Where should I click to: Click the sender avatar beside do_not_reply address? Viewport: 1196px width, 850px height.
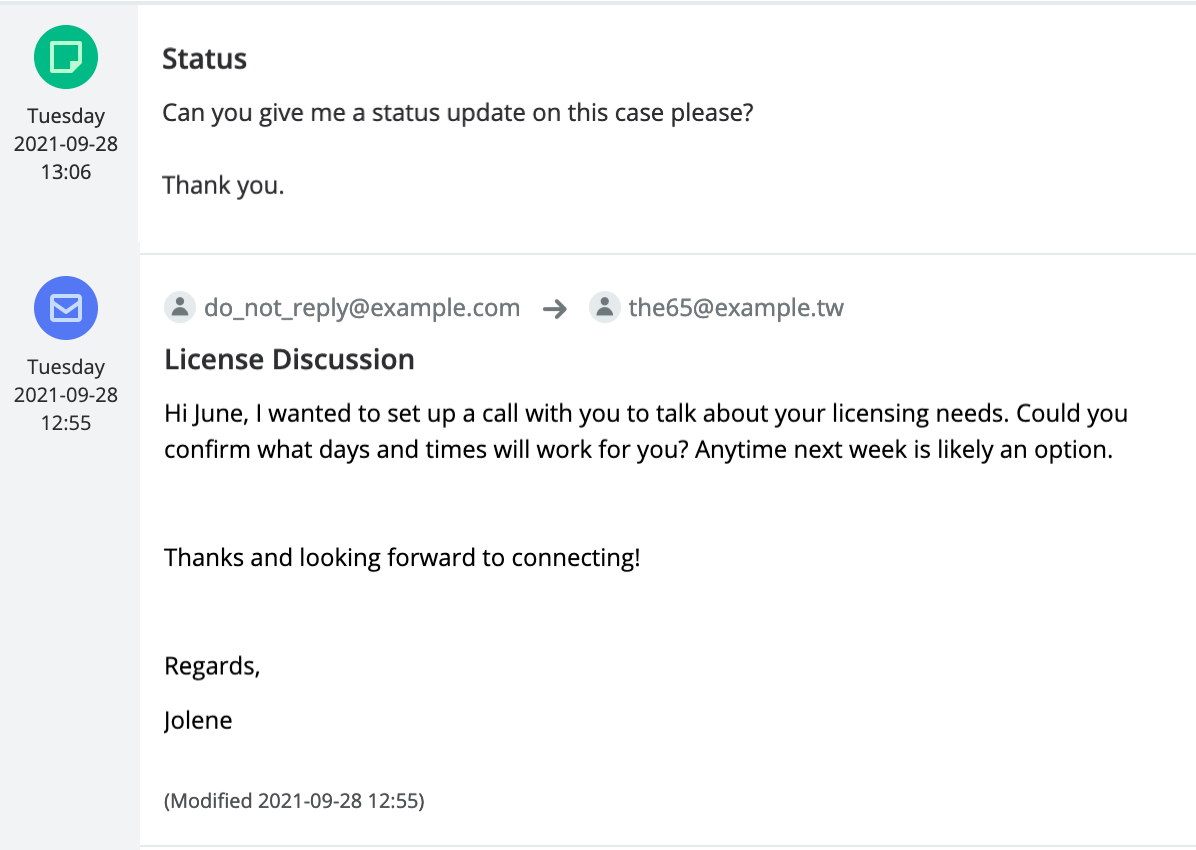pyautogui.click(x=179, y=307)
